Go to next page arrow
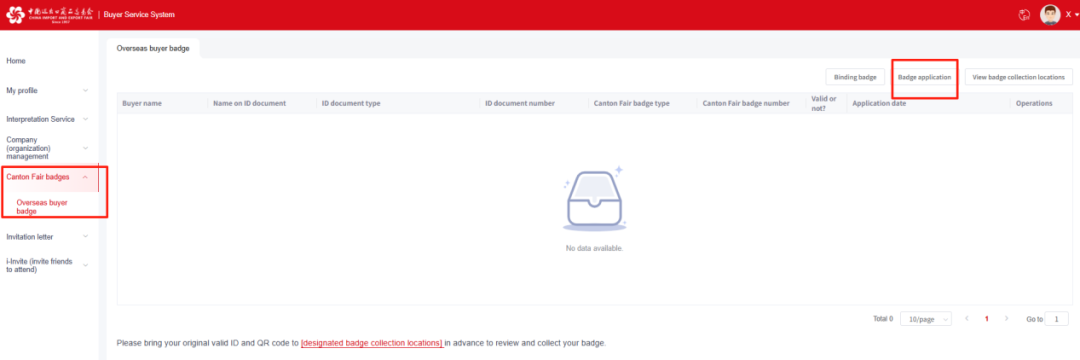The width and height of the screenshot is (1080, 360). coord(1006,319)
